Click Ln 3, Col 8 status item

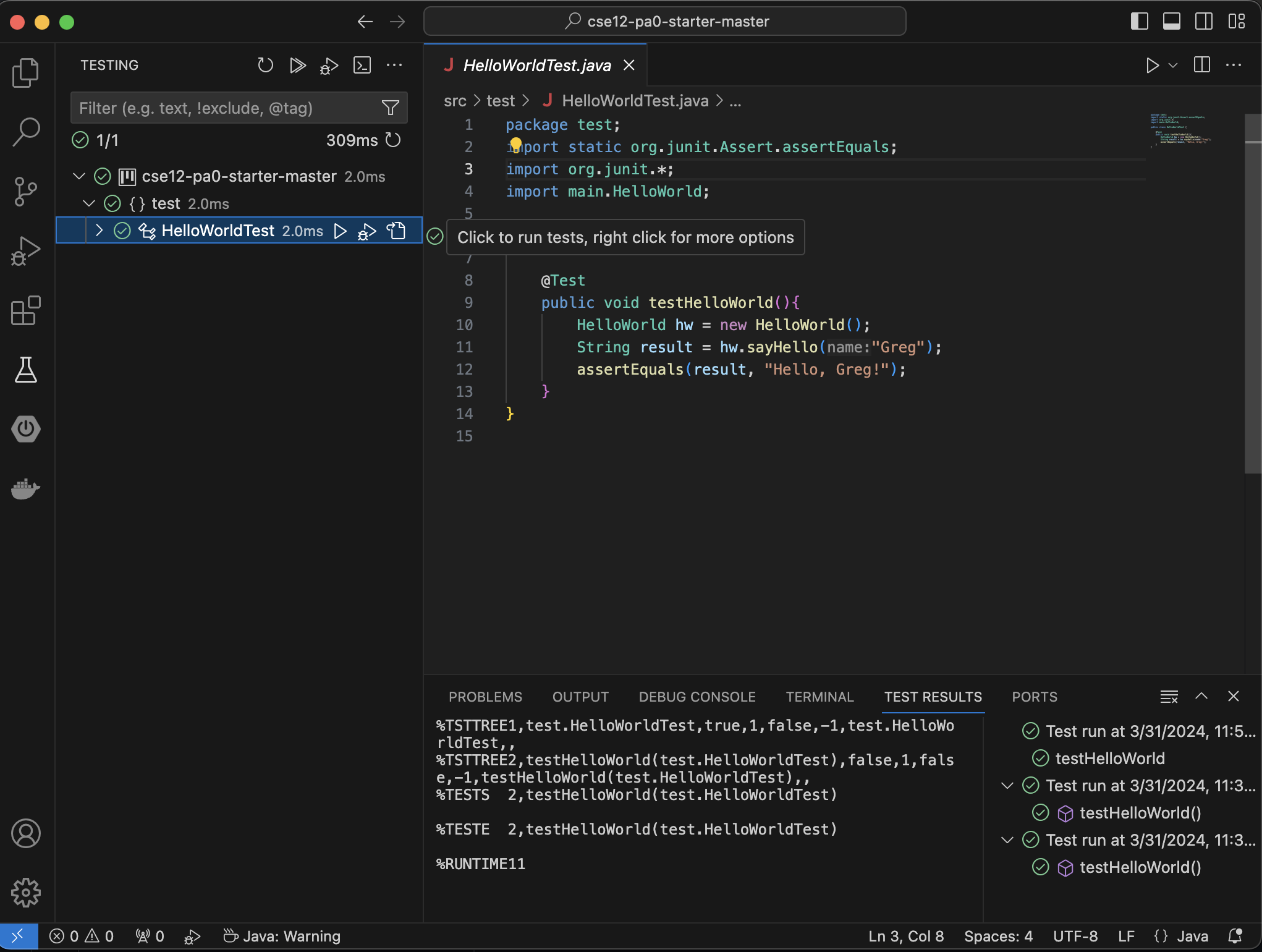click(x=906, y=937)
